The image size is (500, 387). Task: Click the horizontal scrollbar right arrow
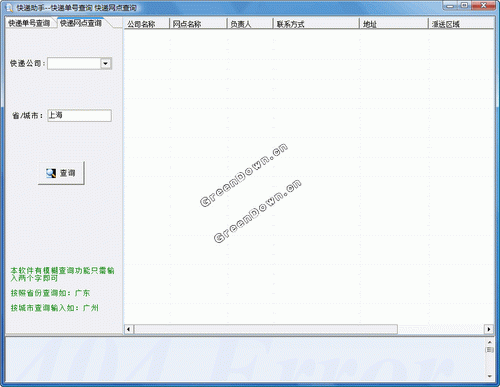click(x=489, y=329)
